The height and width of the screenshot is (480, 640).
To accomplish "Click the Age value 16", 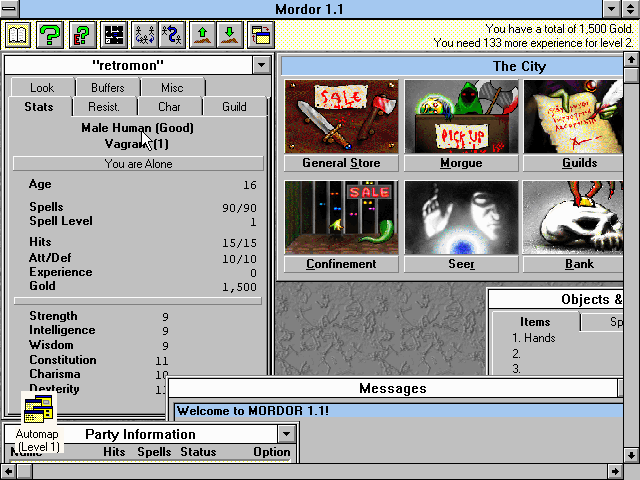I will click(250, 185).
